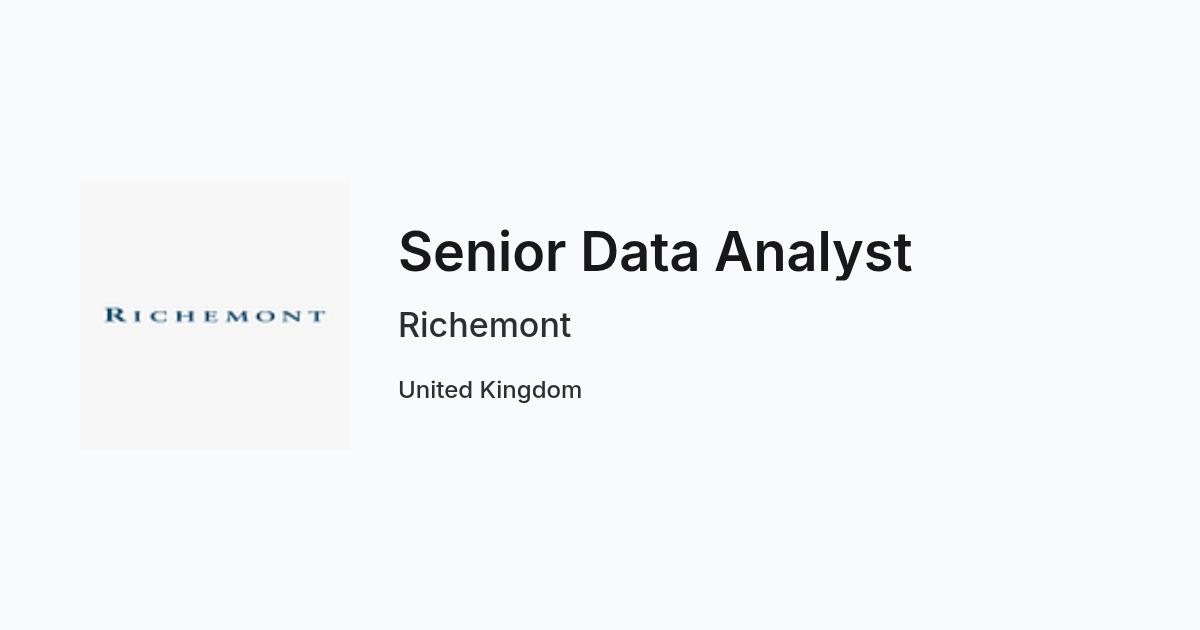Click the word Senior in the heading
Image resolution: width=1200 pixels, height=630 pixels.
coord(482,252)
